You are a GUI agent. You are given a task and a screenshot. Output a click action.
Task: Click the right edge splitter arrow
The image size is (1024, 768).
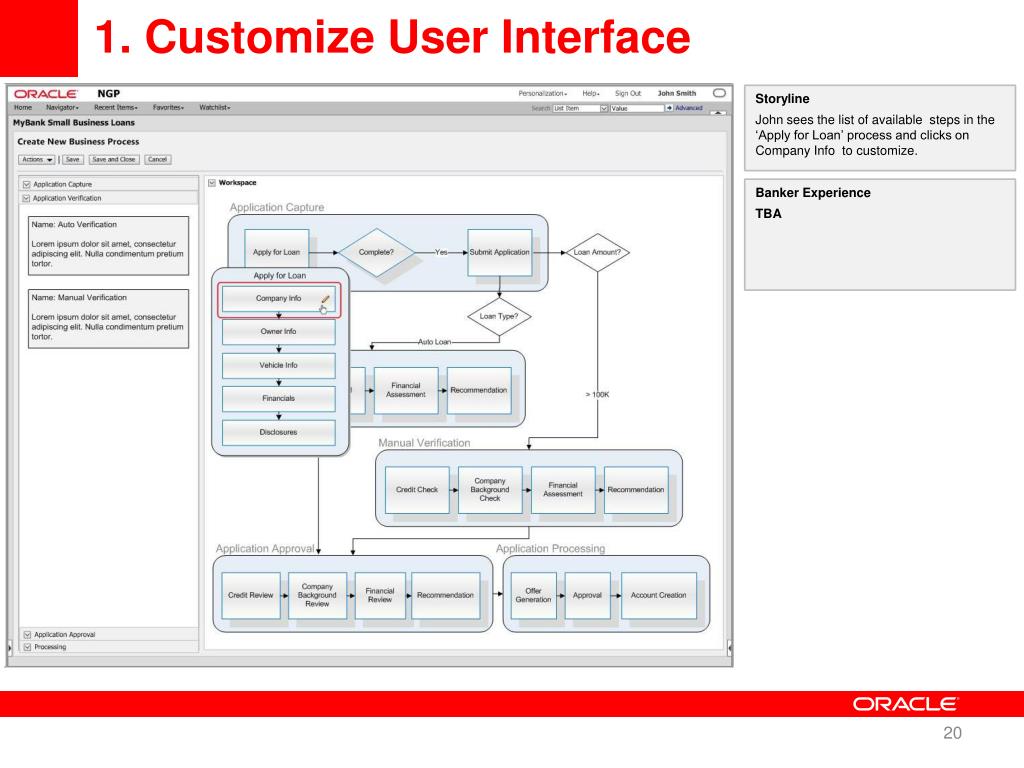click(729, 648)
